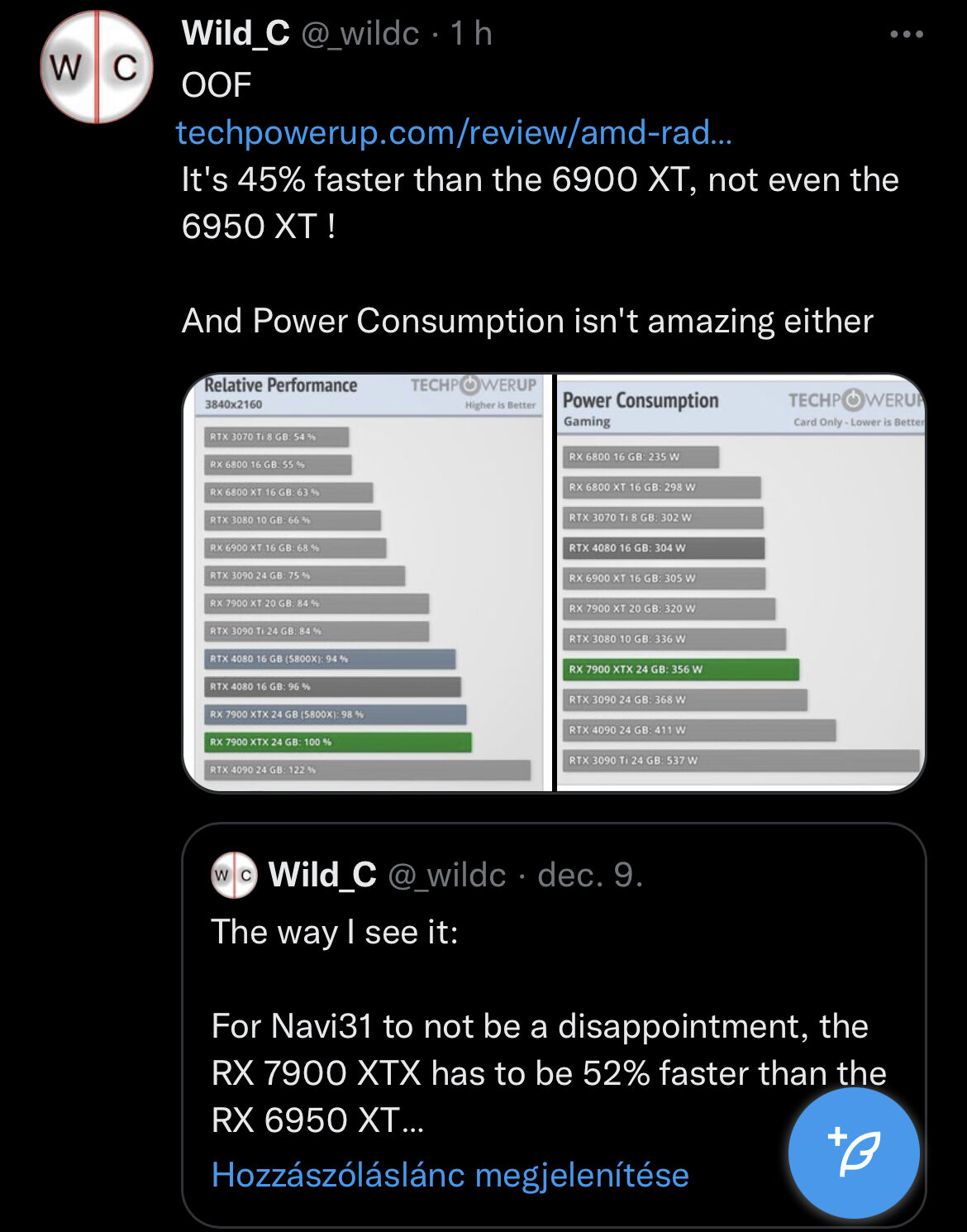Tap the green RX 7900 XTX 356 W bar
This screenshot has height=1232, width=967.
tap(681, 669)
